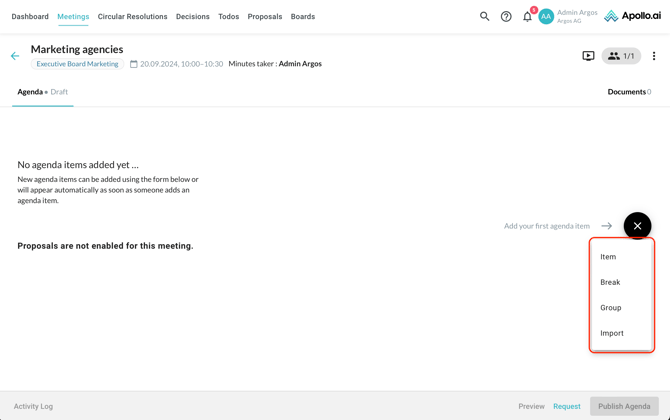670x420 pixels.
Task: Click the AA user avatar
Action: coord(546,16)
